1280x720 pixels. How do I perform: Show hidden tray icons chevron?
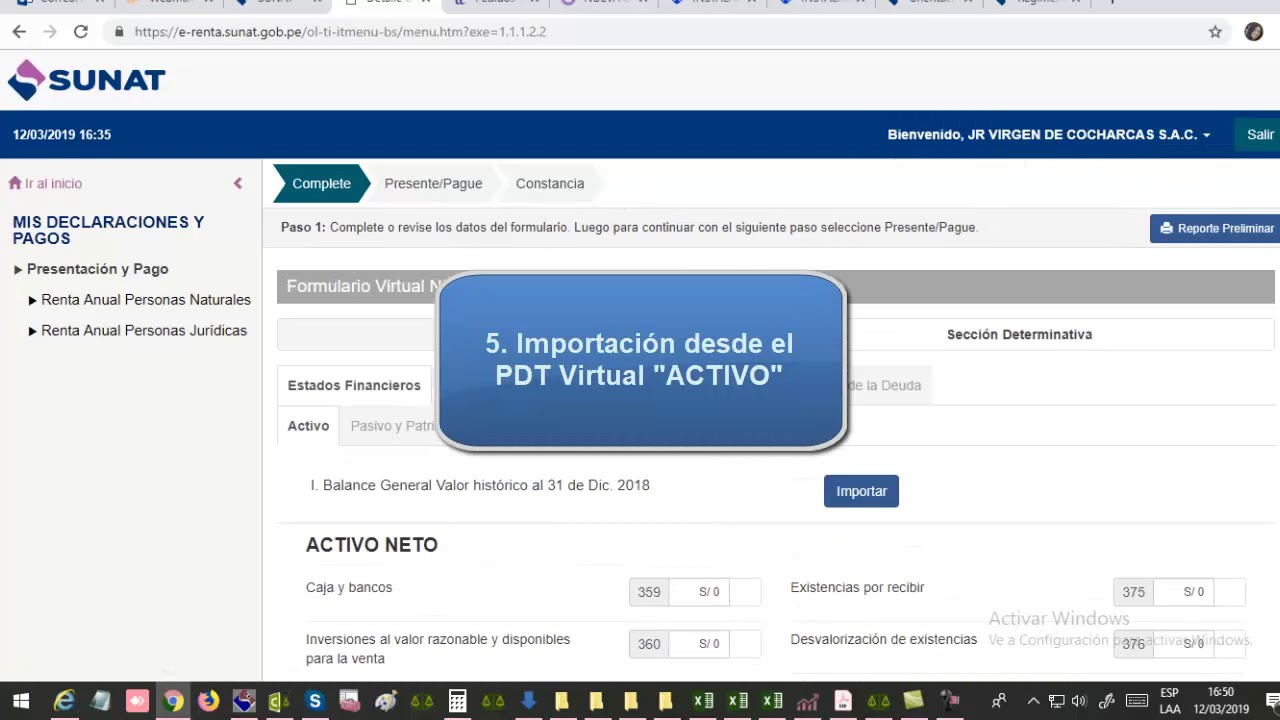pos(1033,701)
